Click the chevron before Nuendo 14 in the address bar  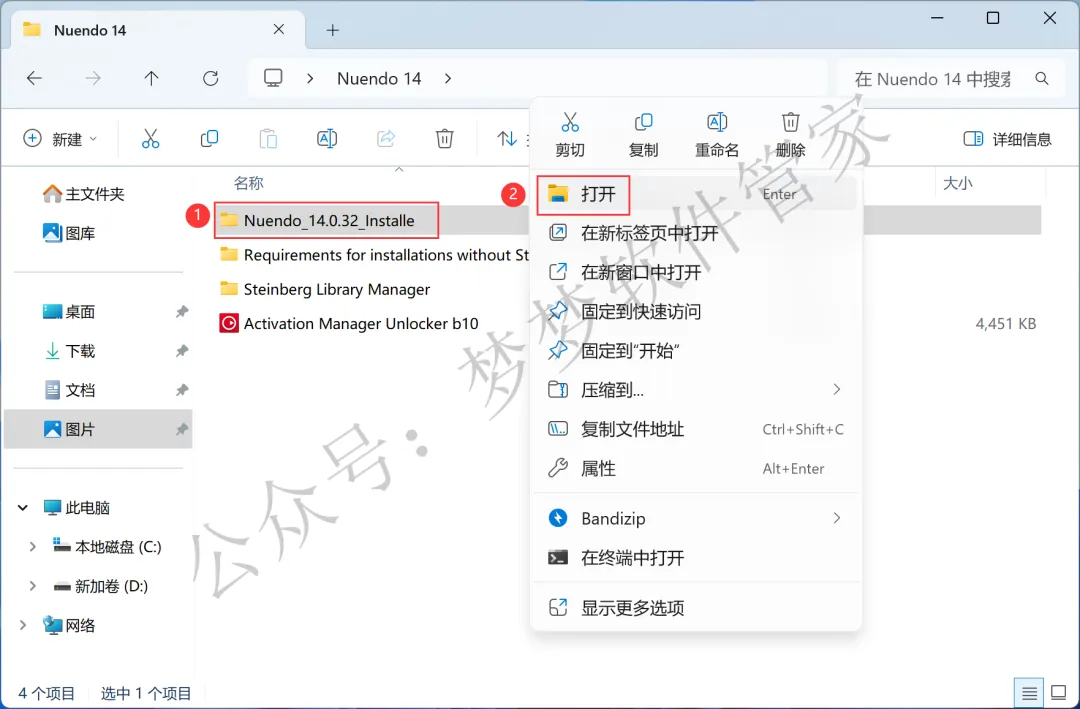(x=310, y=79)
